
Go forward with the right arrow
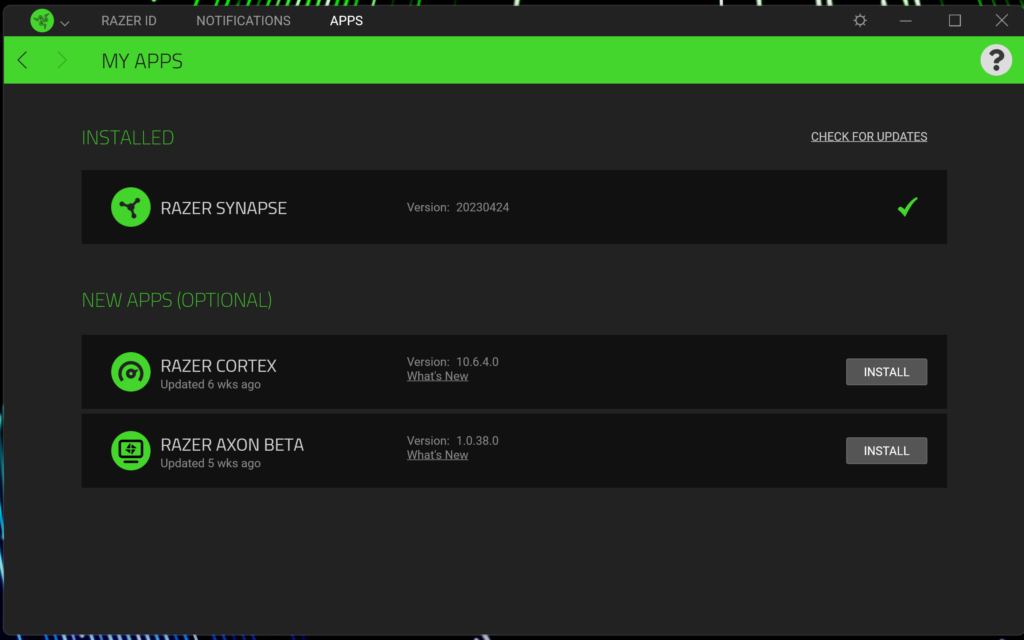62,60
